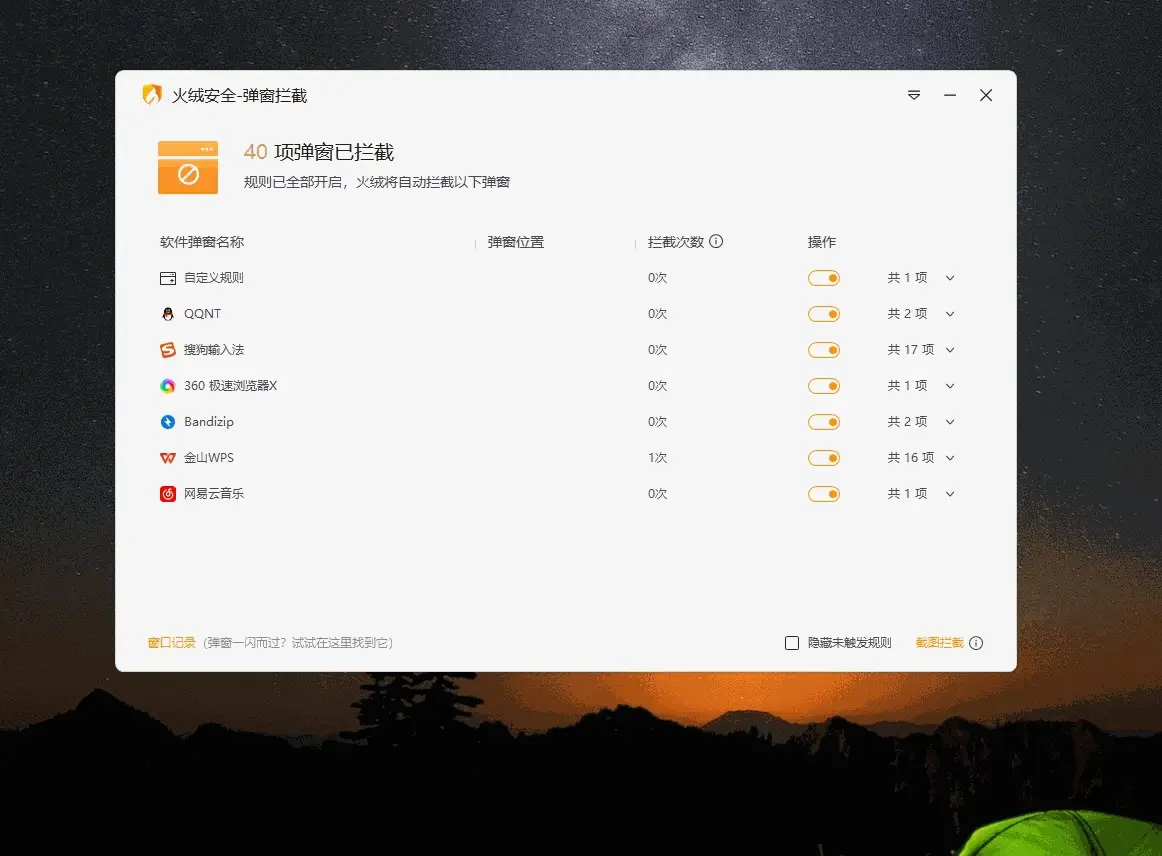Screen dimensions: 1162x856
Task: Click the 软件弹窗名称 column header
Action: (x=202, y=242)
